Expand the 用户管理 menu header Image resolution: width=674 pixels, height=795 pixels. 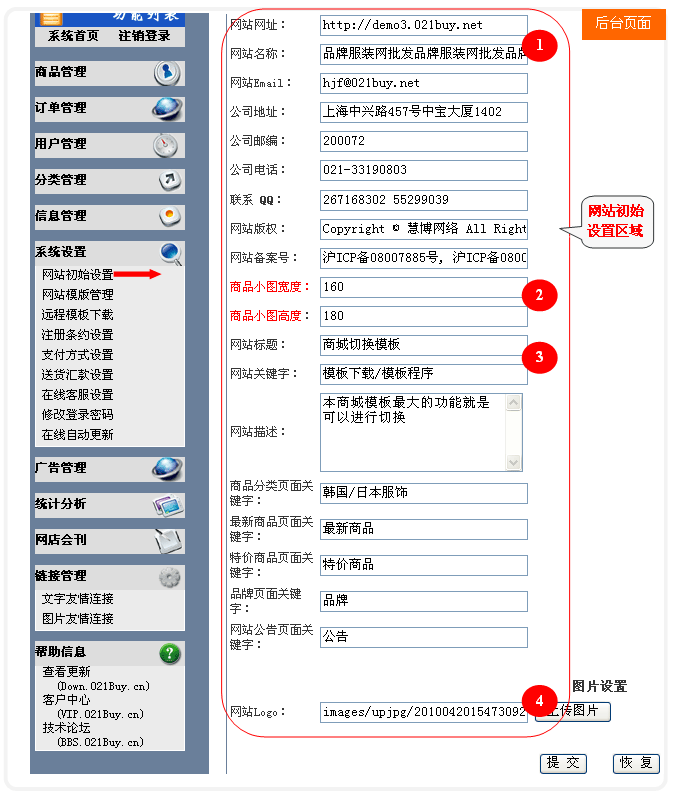point(110,145)
